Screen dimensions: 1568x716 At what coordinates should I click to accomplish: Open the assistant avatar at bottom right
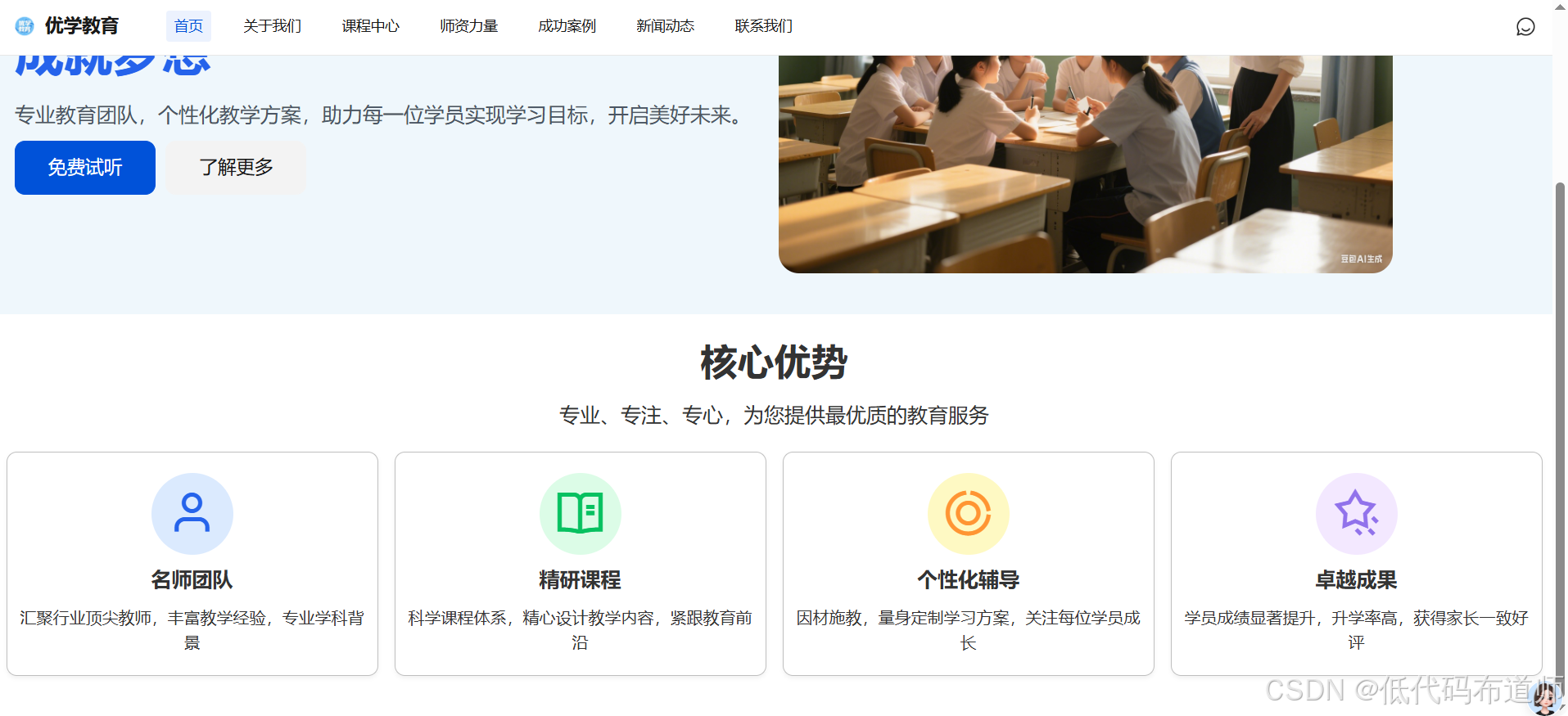tap(1546, 698)
